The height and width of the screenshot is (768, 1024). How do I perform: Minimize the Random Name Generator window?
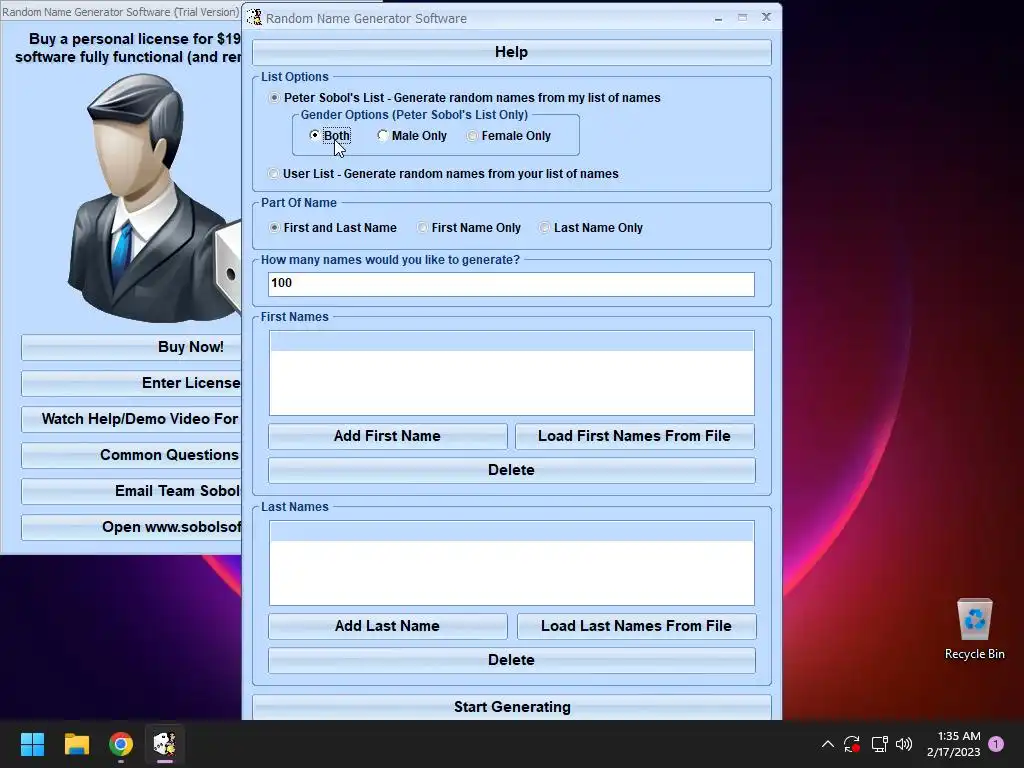pyautogui.click(x=718, y=18)
